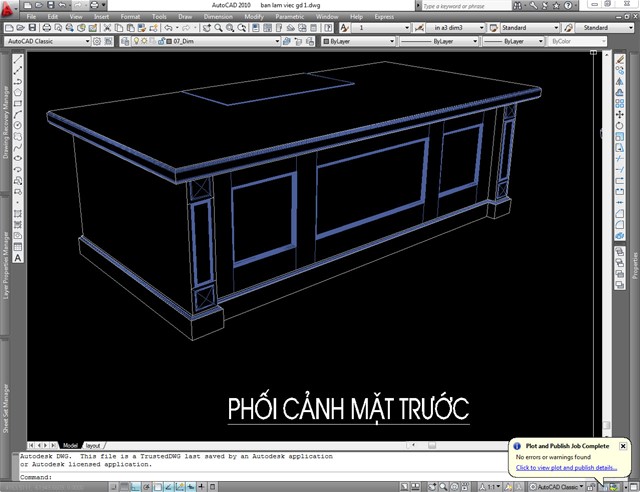Select the Line tool in Draw toolbar

[18, 60]
